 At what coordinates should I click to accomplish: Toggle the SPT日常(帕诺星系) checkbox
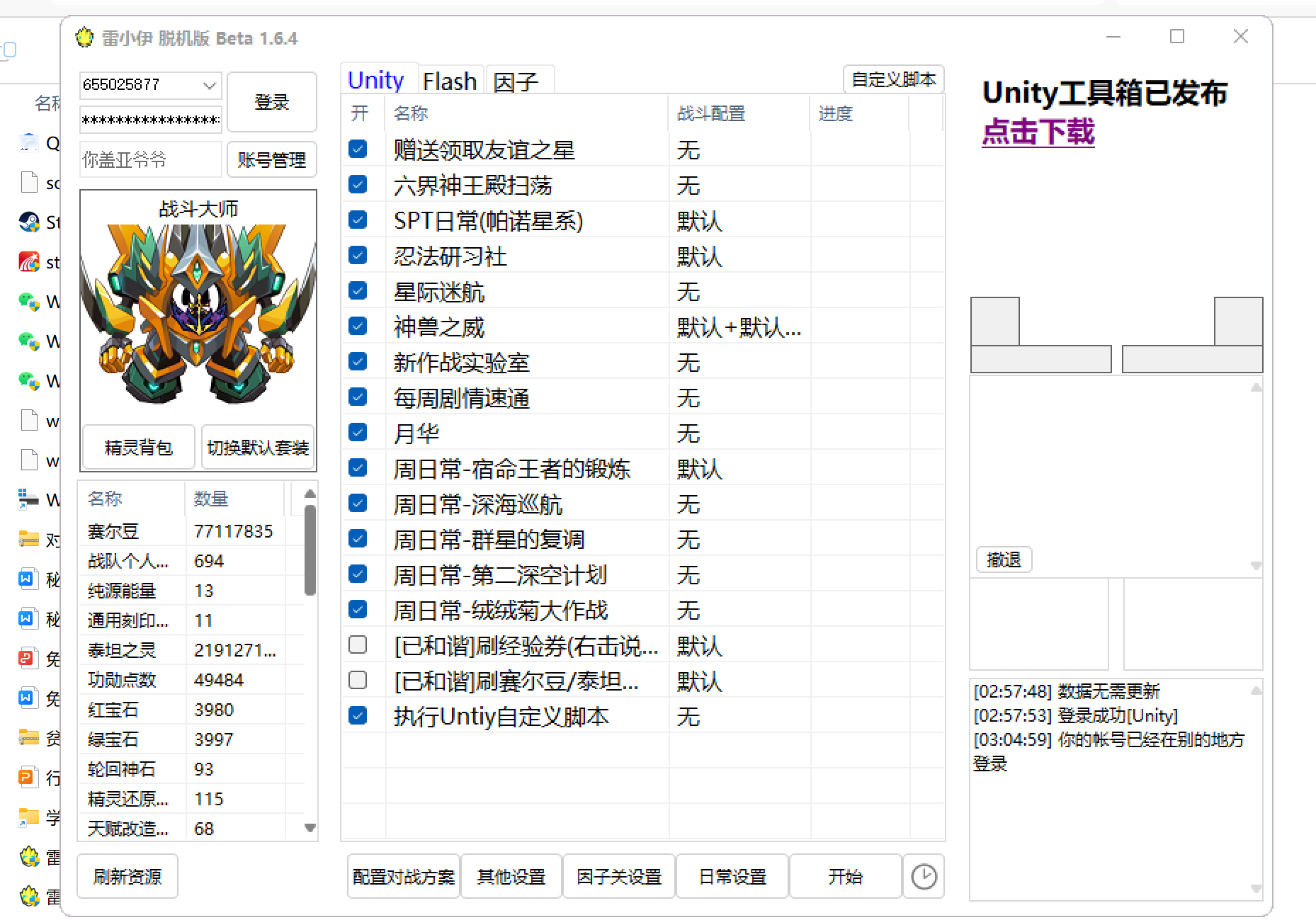(358, 220)
